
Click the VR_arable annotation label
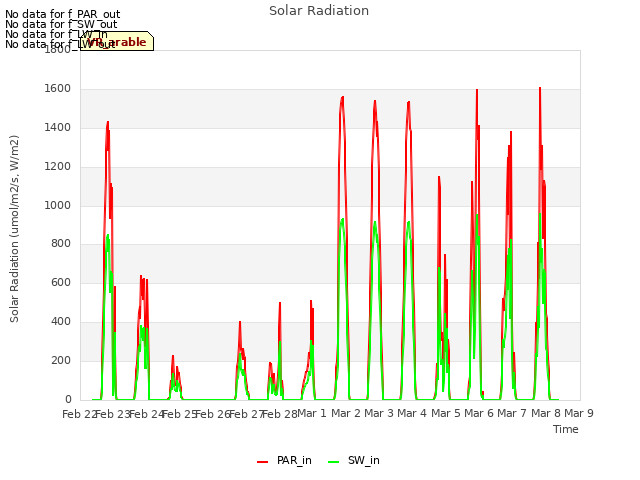pos(117,42)
